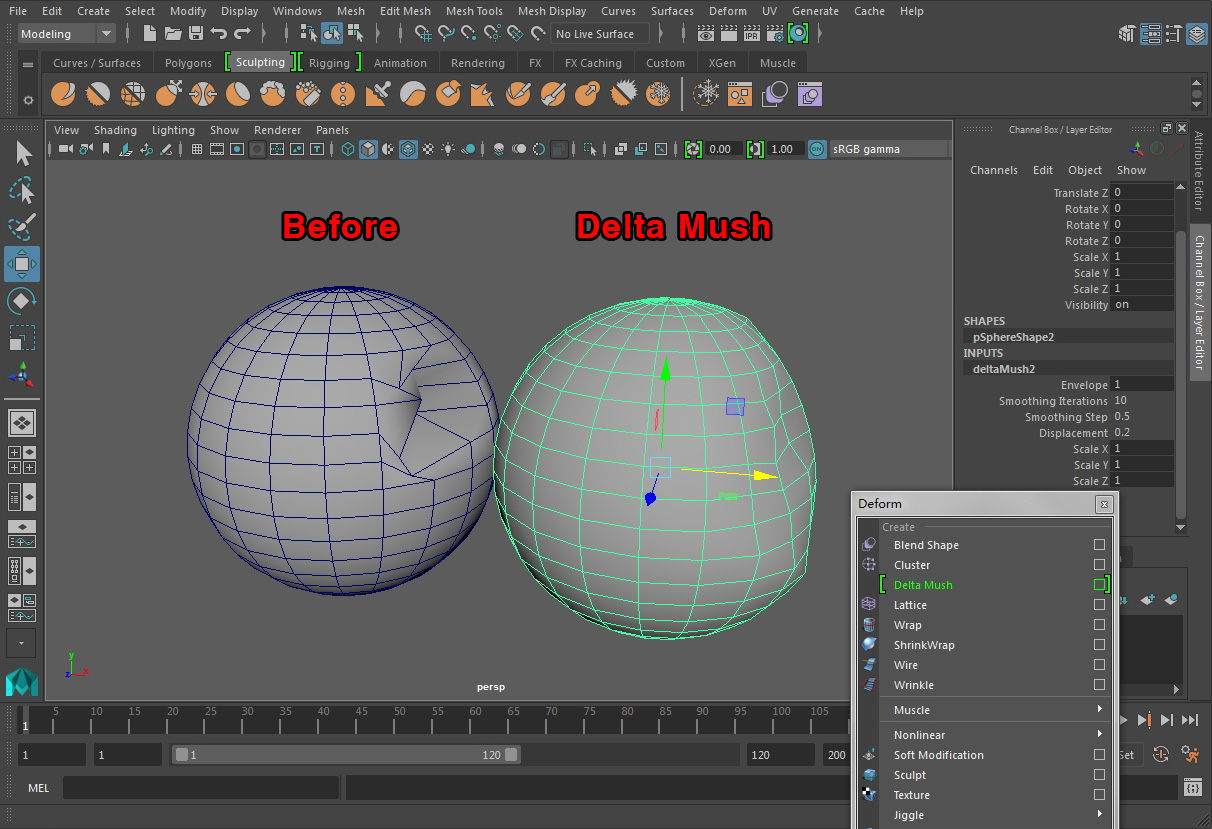Click the Smoothing Iterations value field

point(1142,401)
